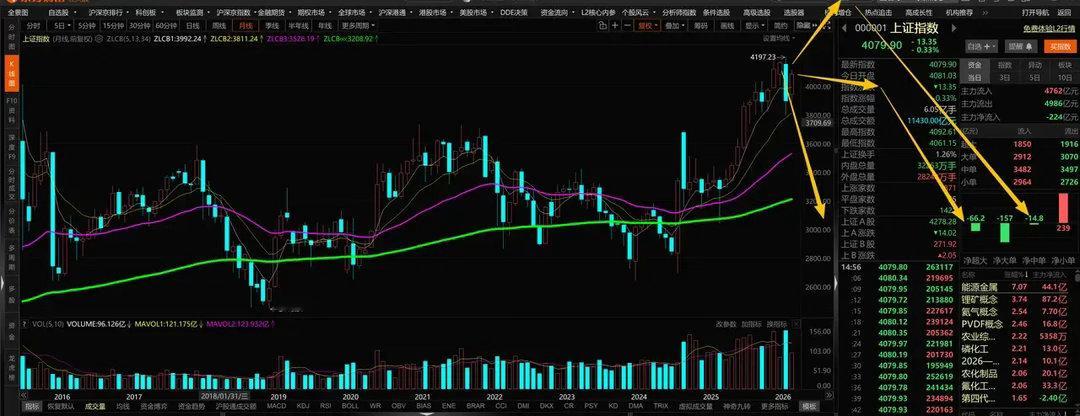1080x416 pixels.
Task: Select the 分时图 sidebar item
Action: tap(11, 39)
